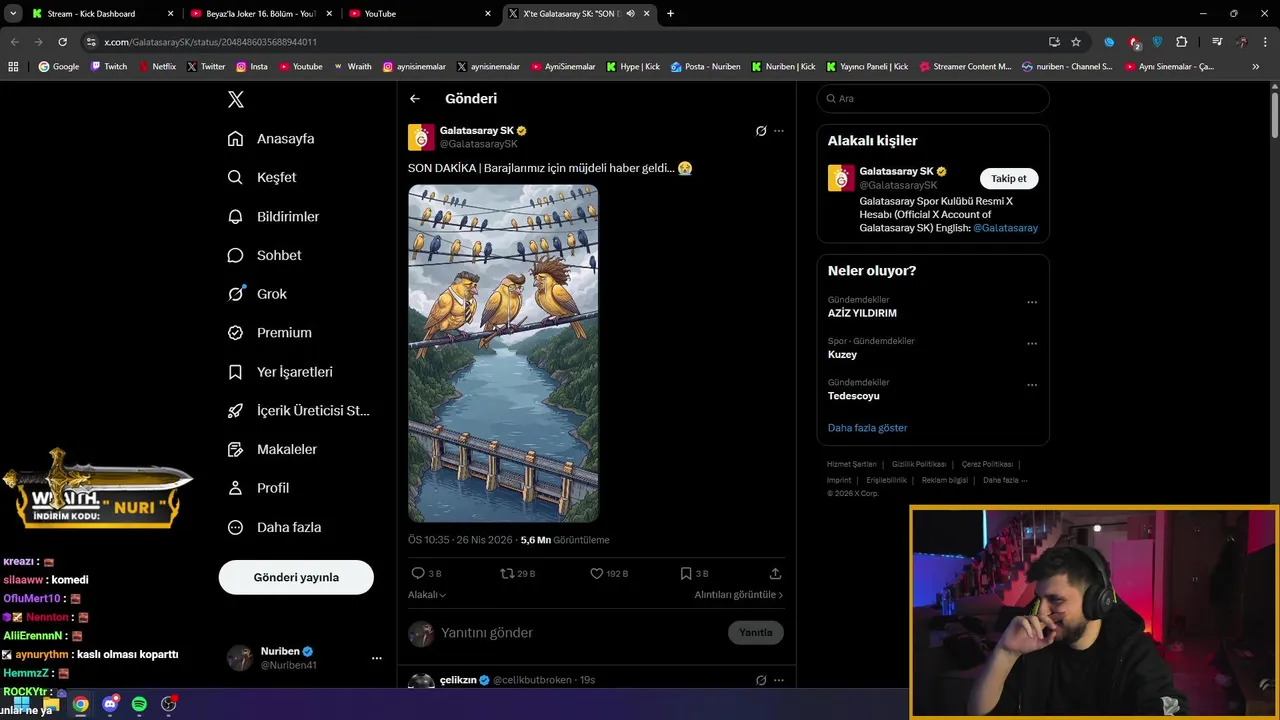Screen dimensions: 1280x720
Task: Click Daha fazla göster link
Action: (867, 428)
